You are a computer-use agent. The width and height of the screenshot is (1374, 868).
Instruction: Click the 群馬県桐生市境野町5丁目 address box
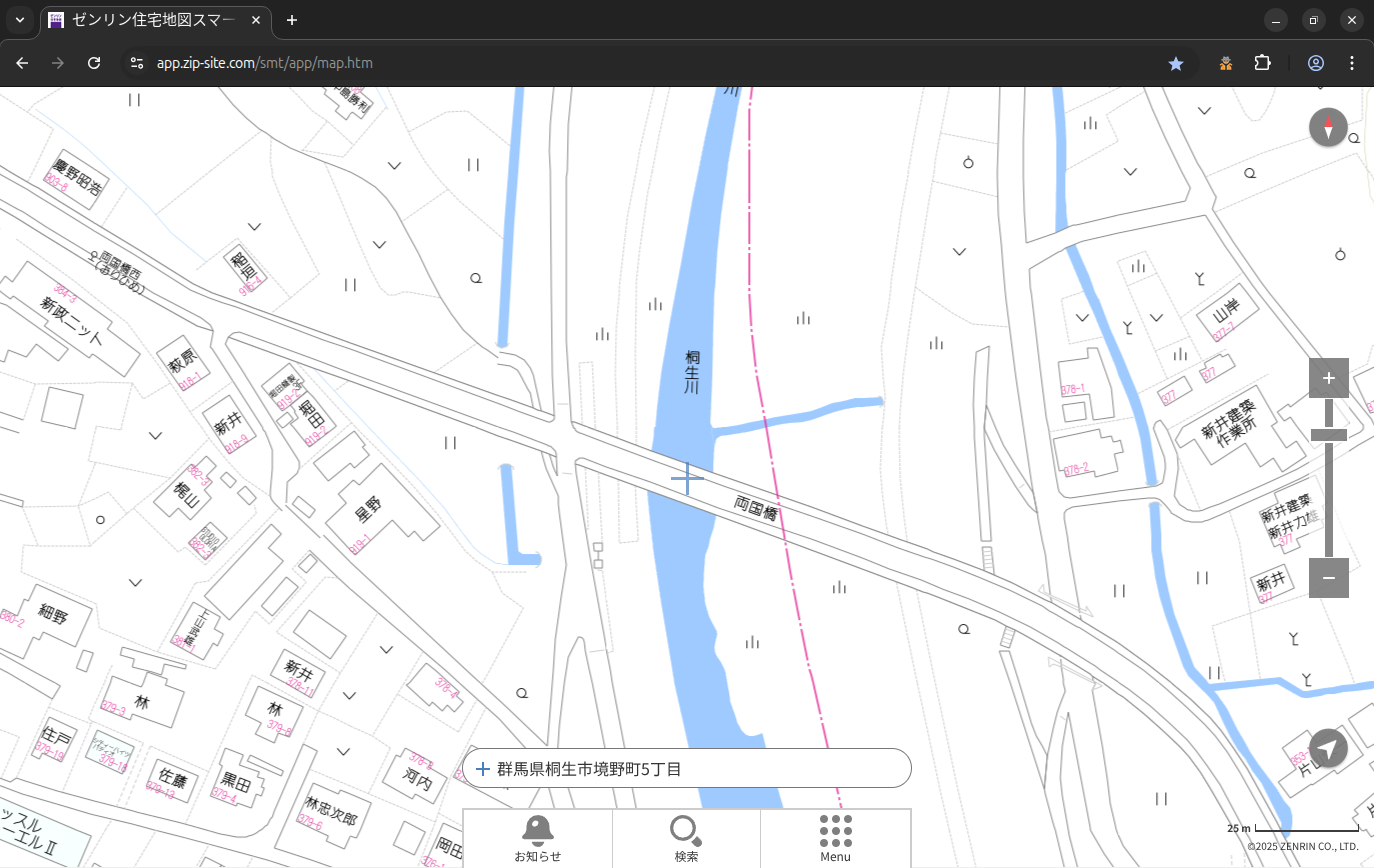coord(687,769)
